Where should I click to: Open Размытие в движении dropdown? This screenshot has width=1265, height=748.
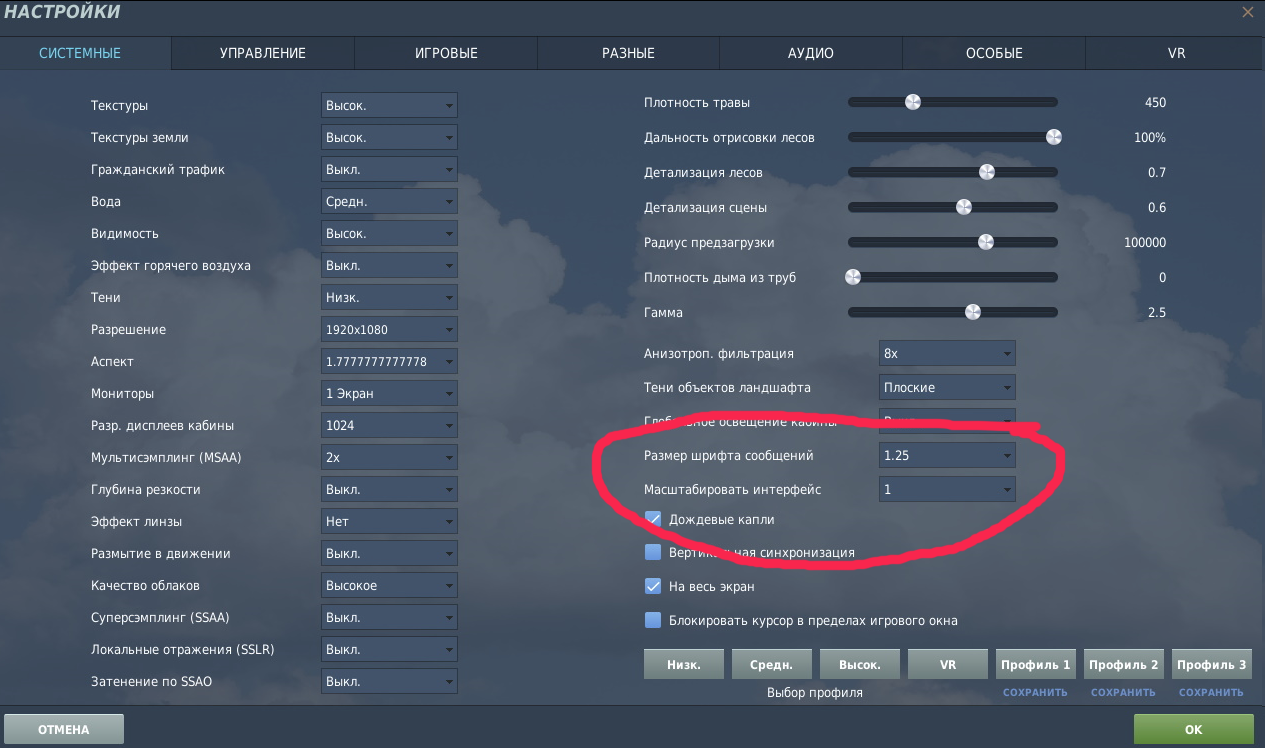(389, 554)
